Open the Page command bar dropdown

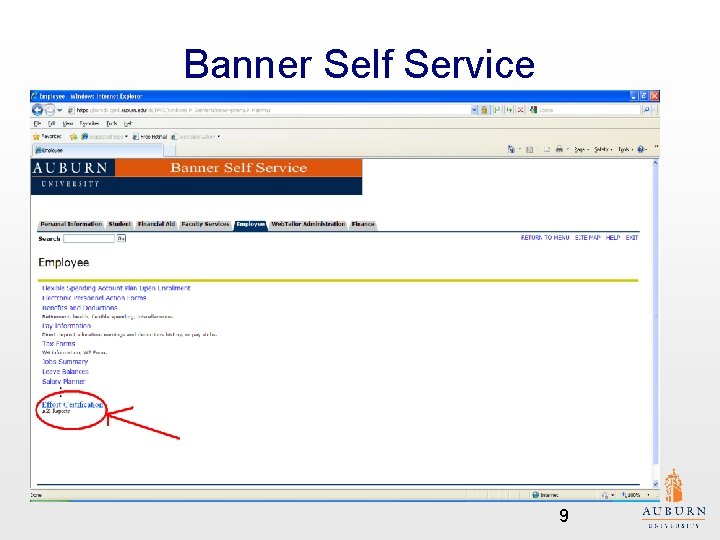click(581, 149)
